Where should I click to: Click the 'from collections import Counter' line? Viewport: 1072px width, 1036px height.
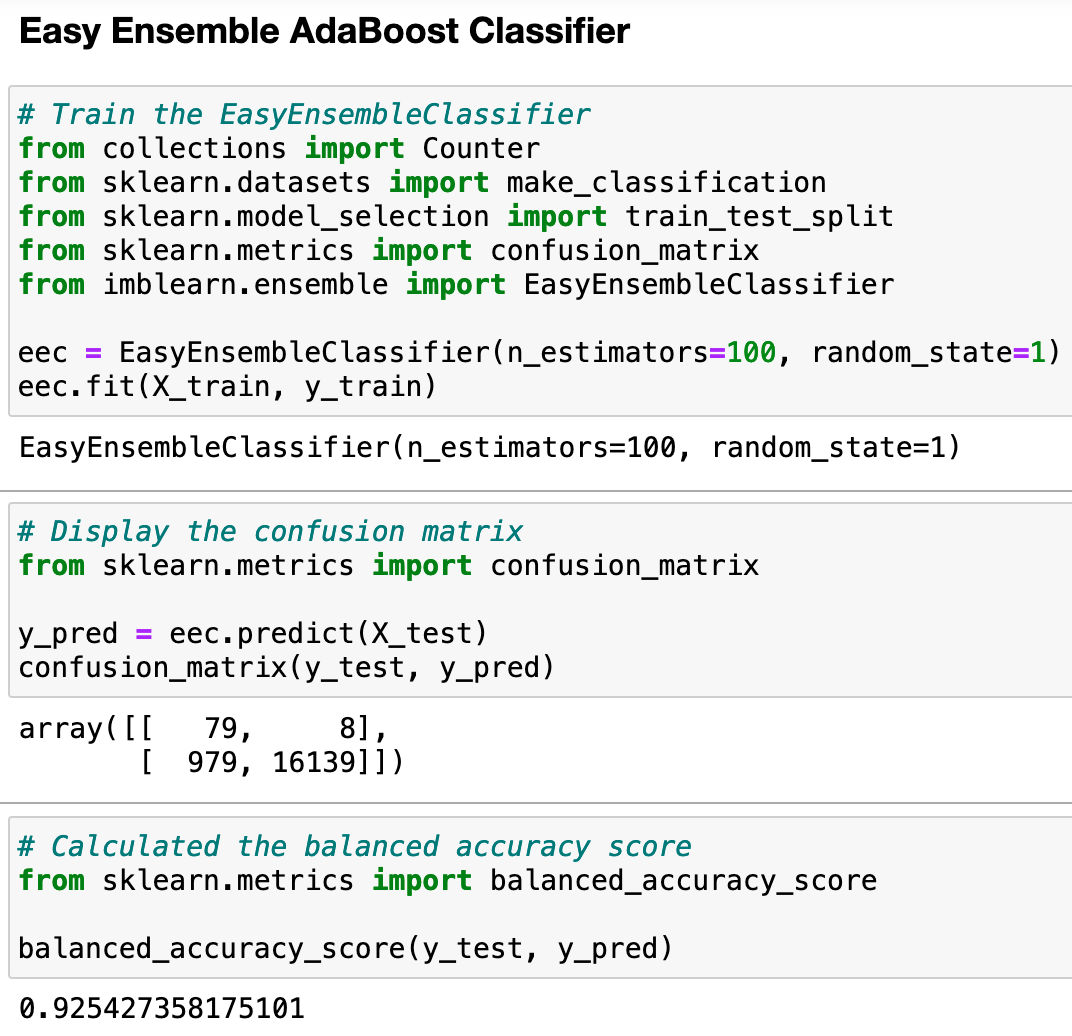[279, 148]
